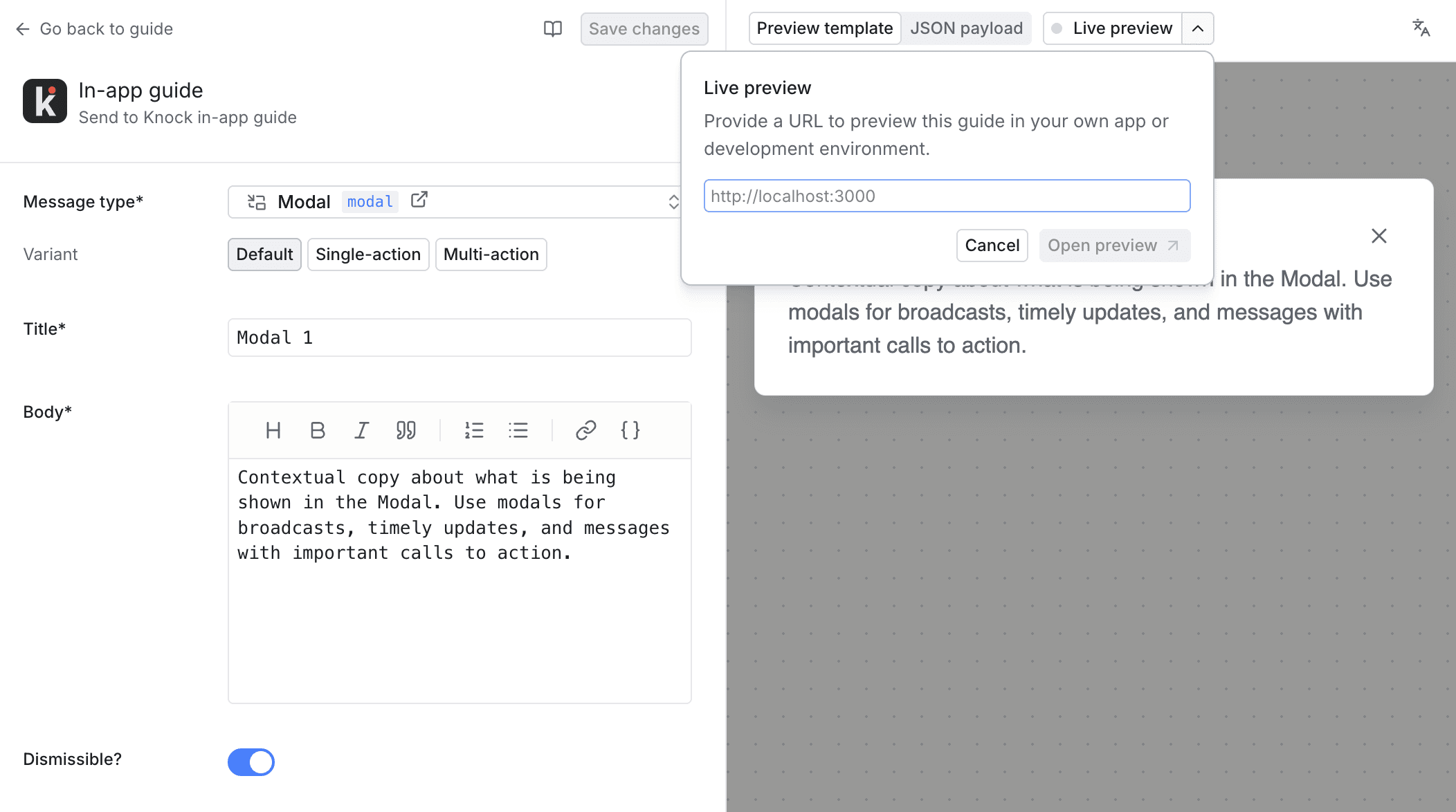Open the modal message type externally
This screenshot has height=812, width=1456.
tap(419, 201)
